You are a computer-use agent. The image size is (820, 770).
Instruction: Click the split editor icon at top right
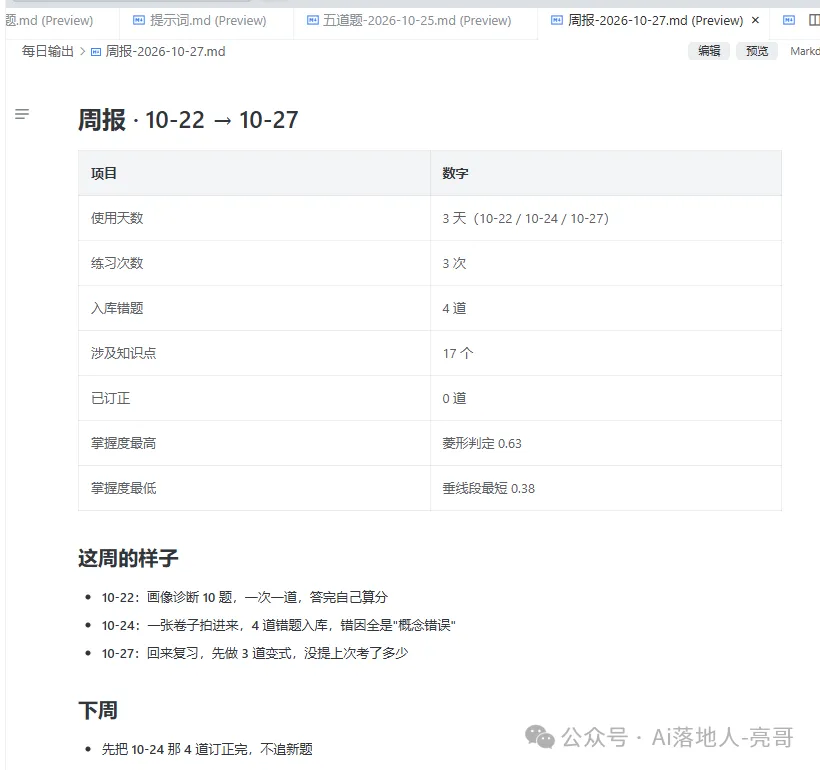point(814,20)
